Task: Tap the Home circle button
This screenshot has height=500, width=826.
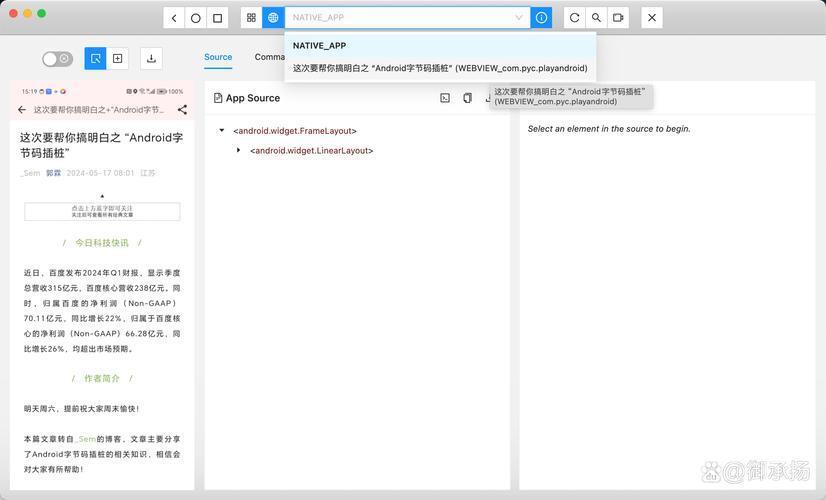Action: point(195,18)
